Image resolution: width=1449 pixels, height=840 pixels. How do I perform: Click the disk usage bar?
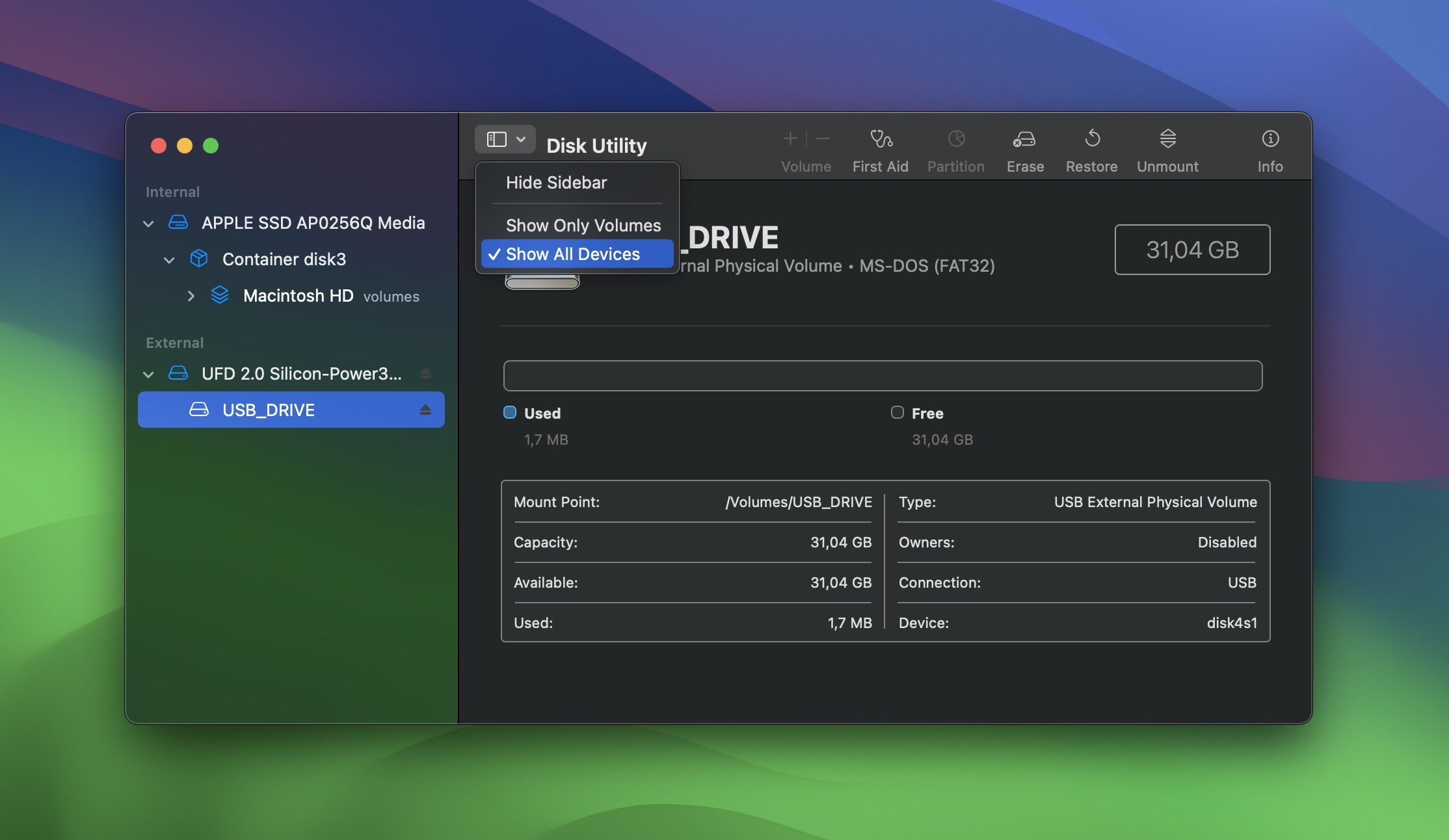coord(883,376)
